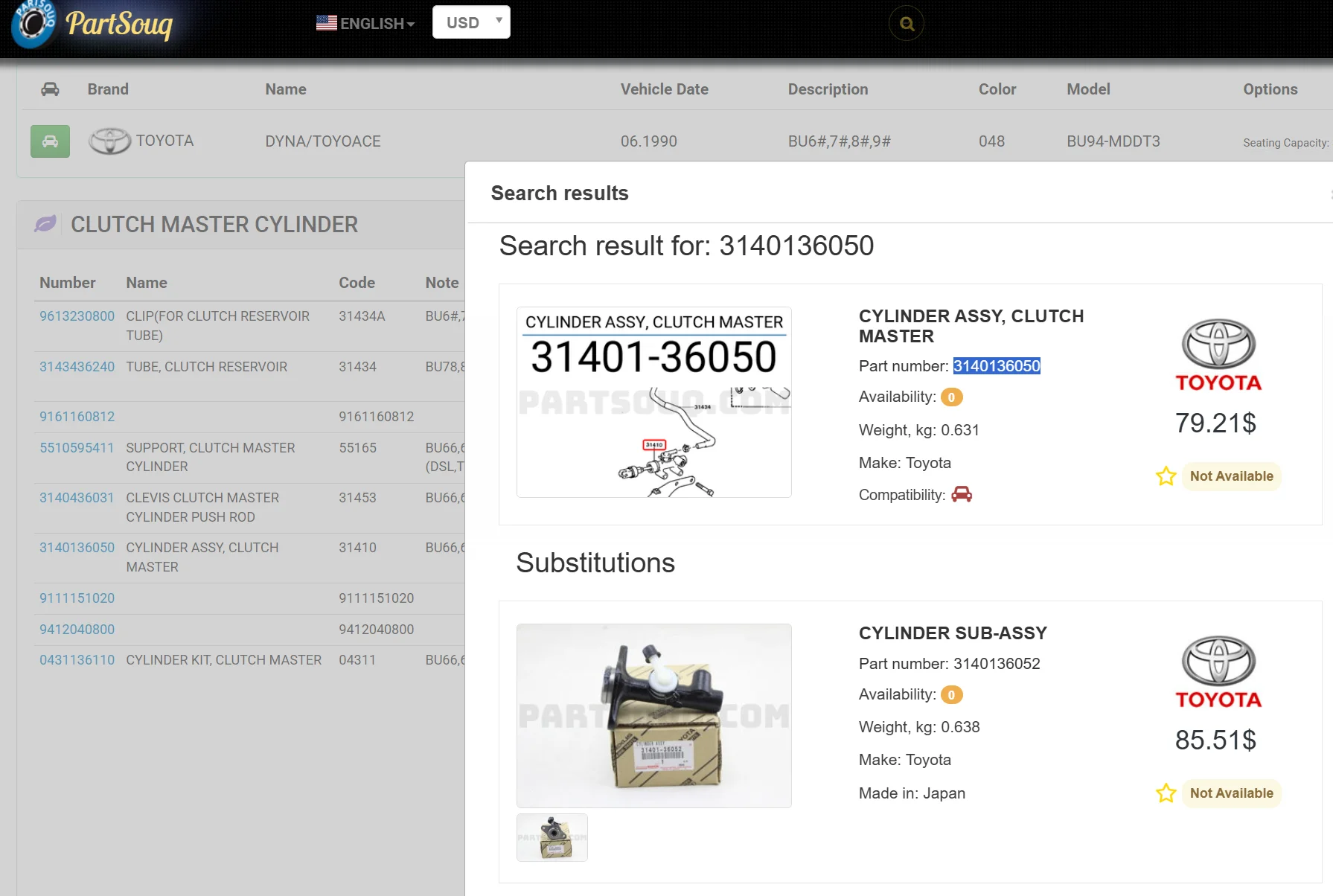Select small thumbnail under cylinder photo

552,837
